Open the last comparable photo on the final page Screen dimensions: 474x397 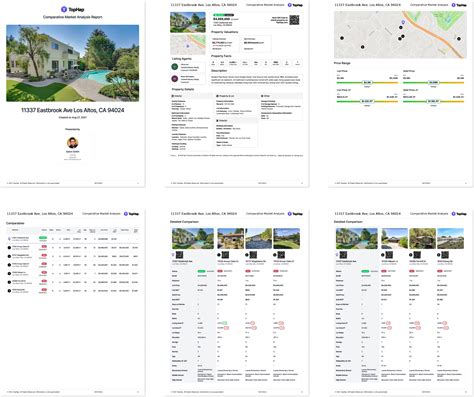click(x=450, y=238)
